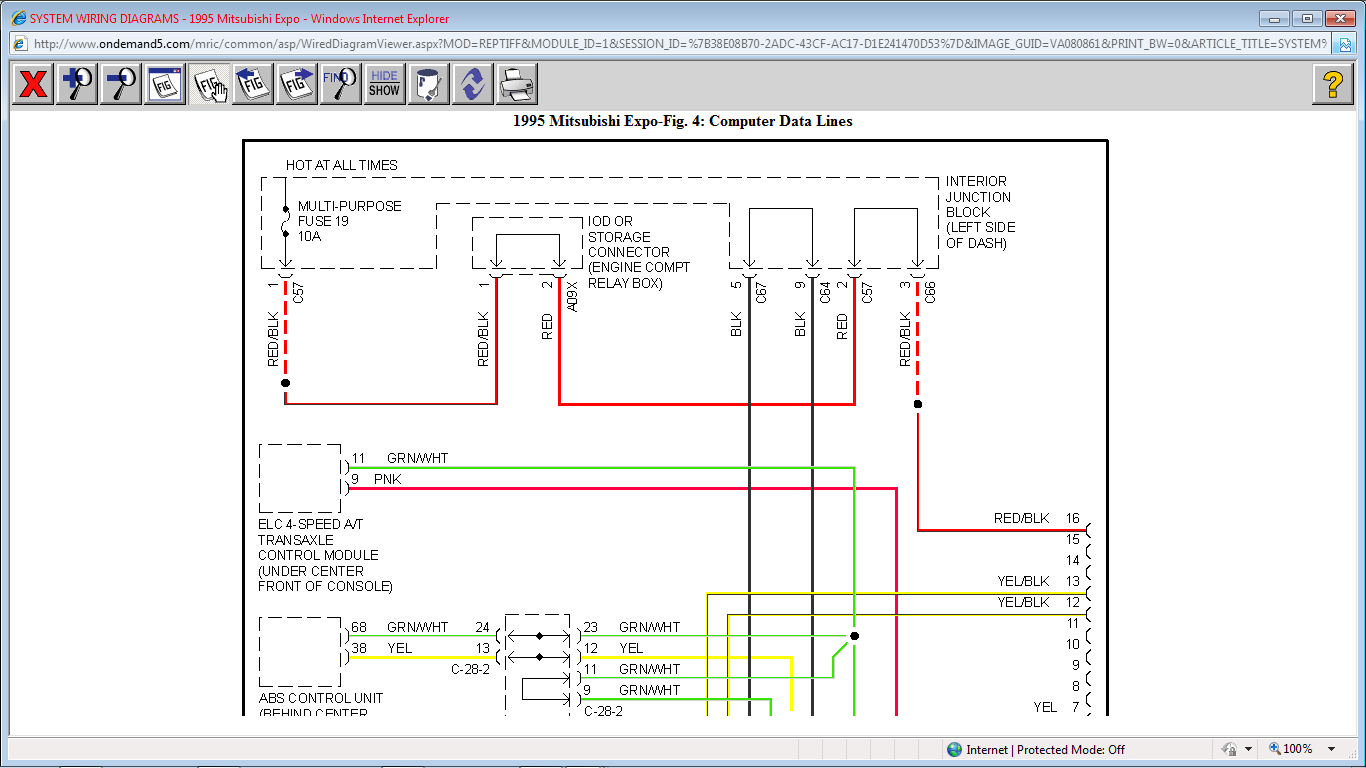Click the 'YEL' label at pin 7
Screen dimensions: 1366x768
(x=1045, y=707)
